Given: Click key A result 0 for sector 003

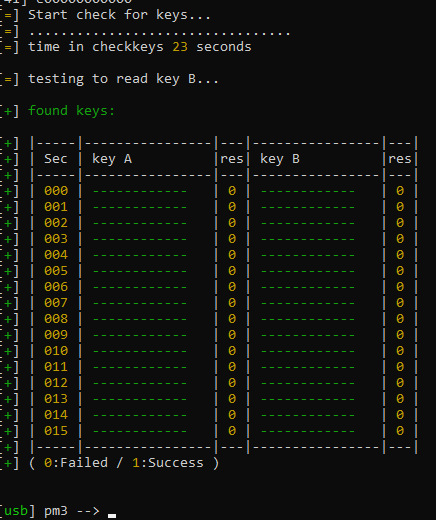Looking at the screenshot, I should coord(232,239).
